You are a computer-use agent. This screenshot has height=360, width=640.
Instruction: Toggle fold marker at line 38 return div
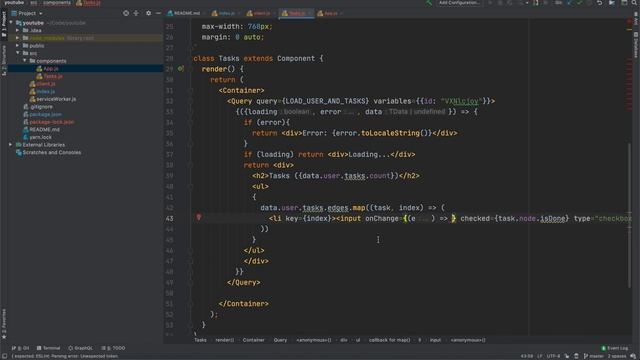click(x=190, y=165)
